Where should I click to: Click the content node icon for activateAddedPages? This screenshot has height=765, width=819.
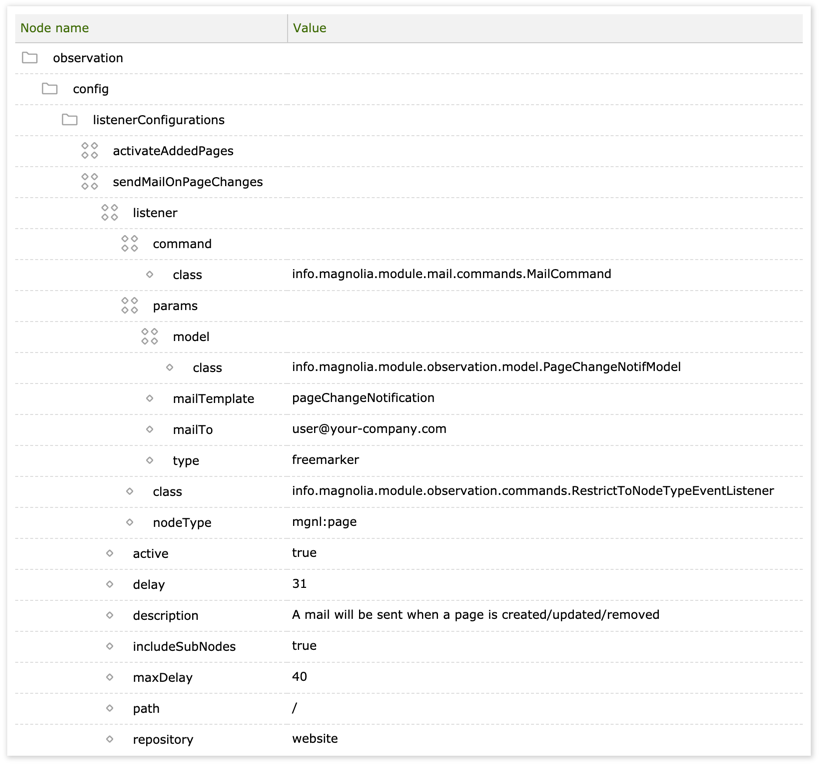coord(89,150)
